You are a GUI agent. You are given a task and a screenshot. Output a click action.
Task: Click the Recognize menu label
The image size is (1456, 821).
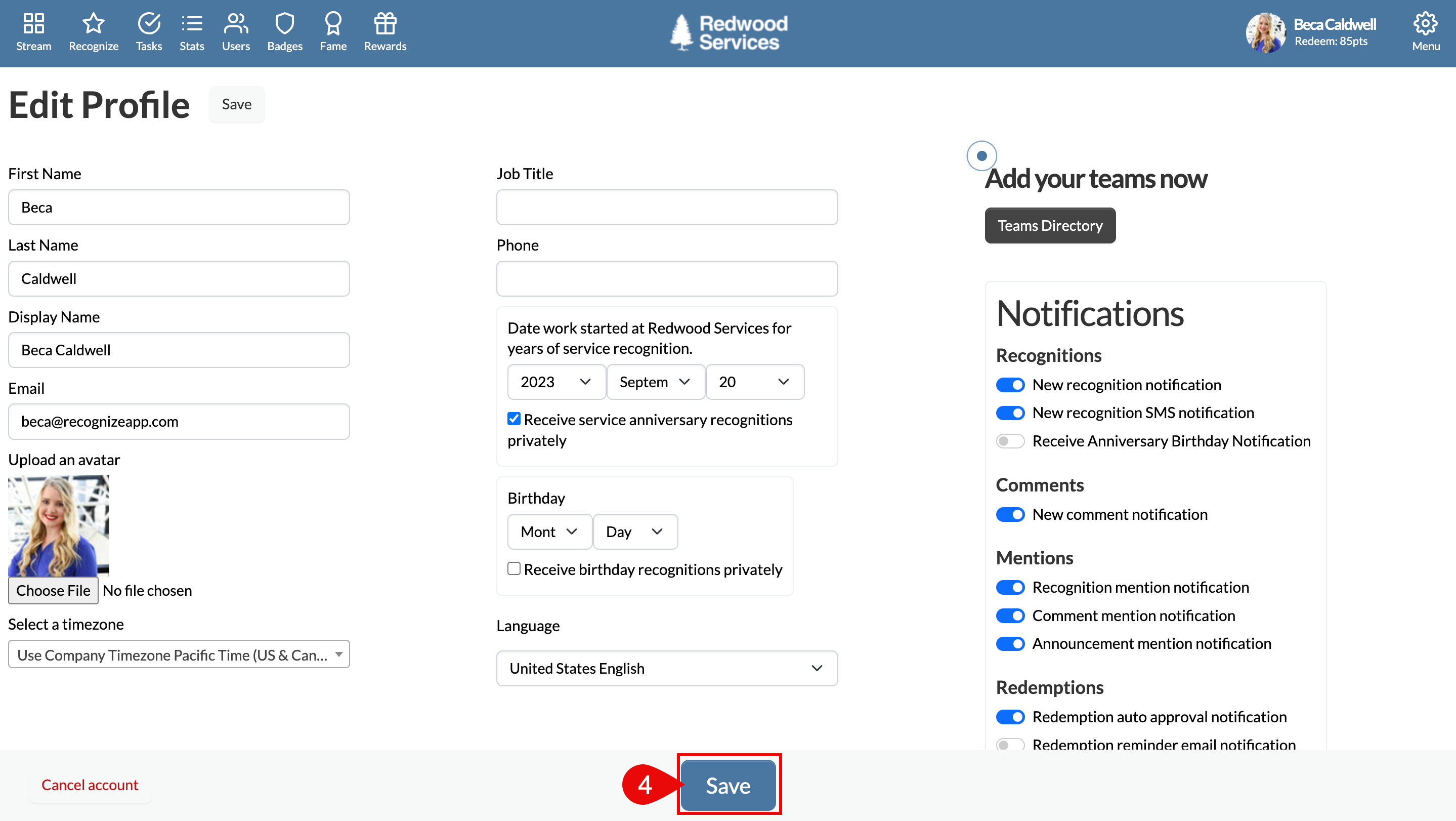pos(93,47)
